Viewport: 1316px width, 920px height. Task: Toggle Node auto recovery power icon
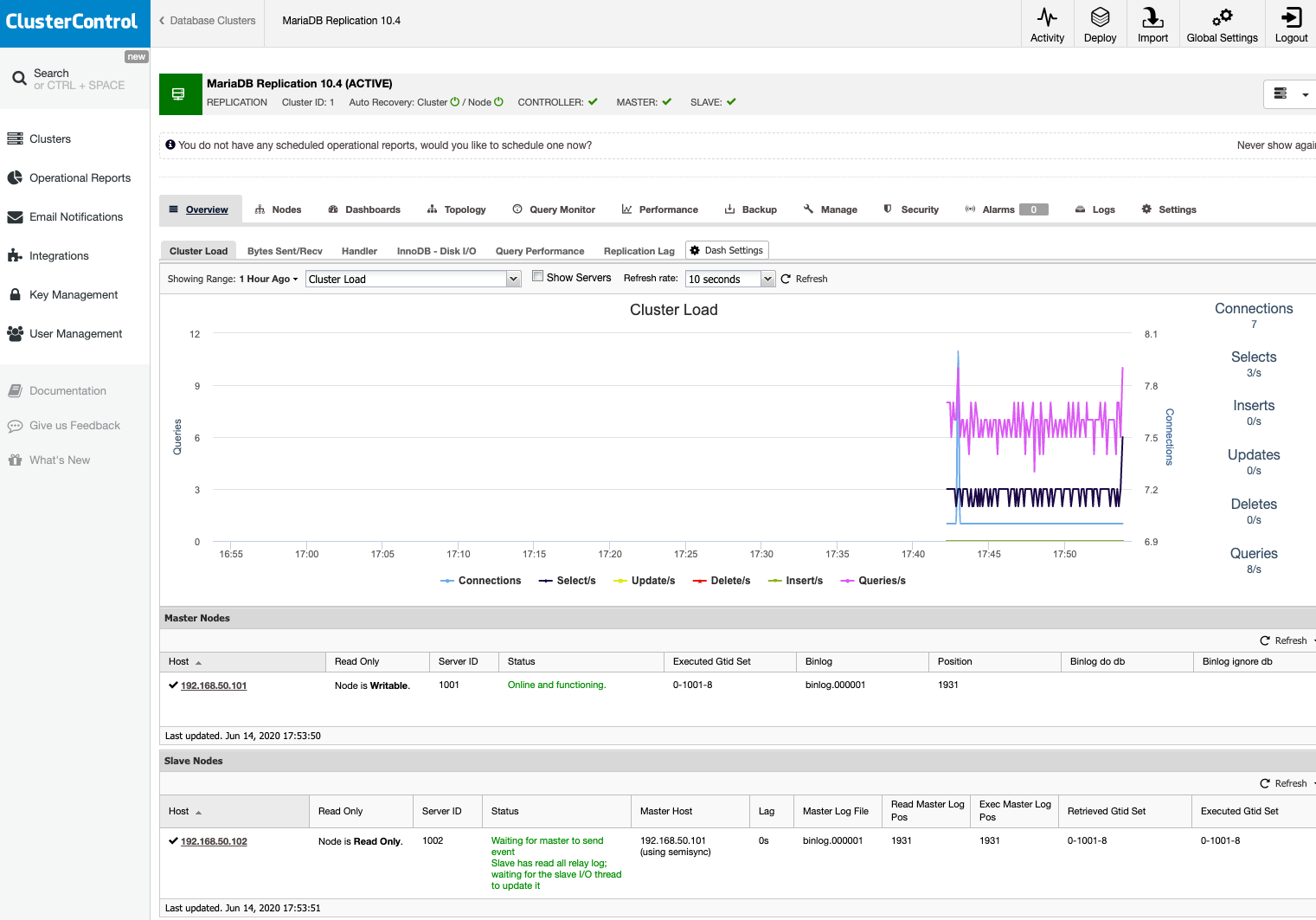tap(498, 102)
